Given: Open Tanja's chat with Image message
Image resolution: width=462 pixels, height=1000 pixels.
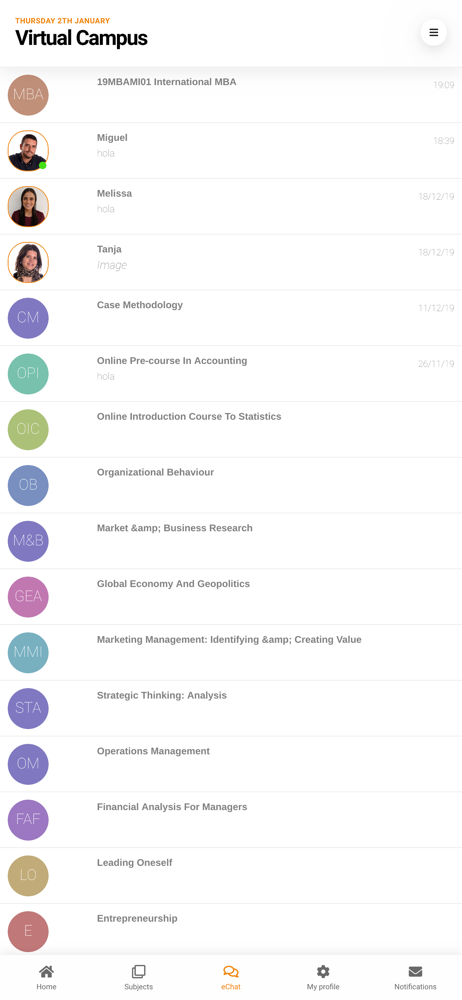Looking at the screenshot, I should (x=231, y=262).
